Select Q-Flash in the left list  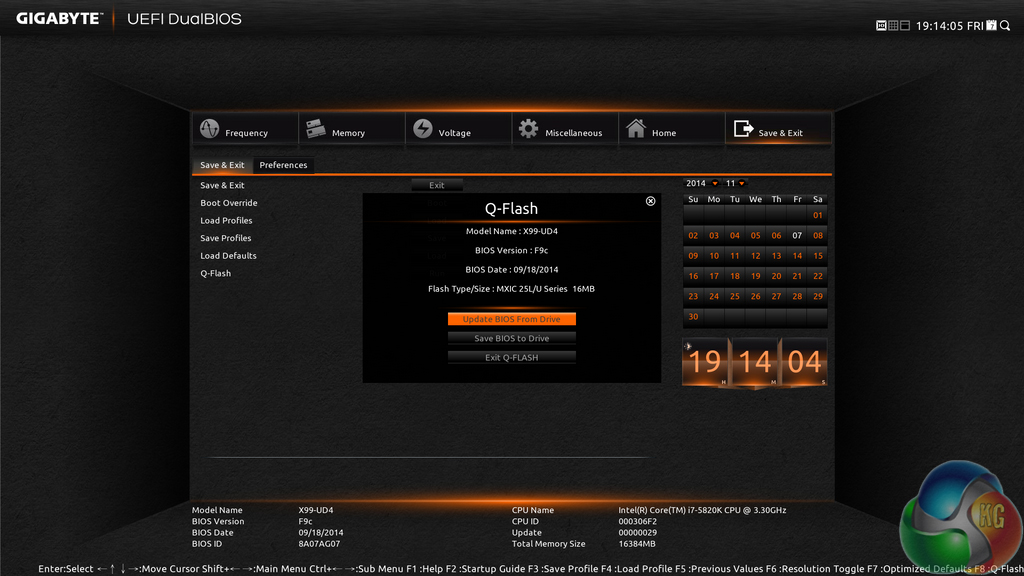[216, 274]
